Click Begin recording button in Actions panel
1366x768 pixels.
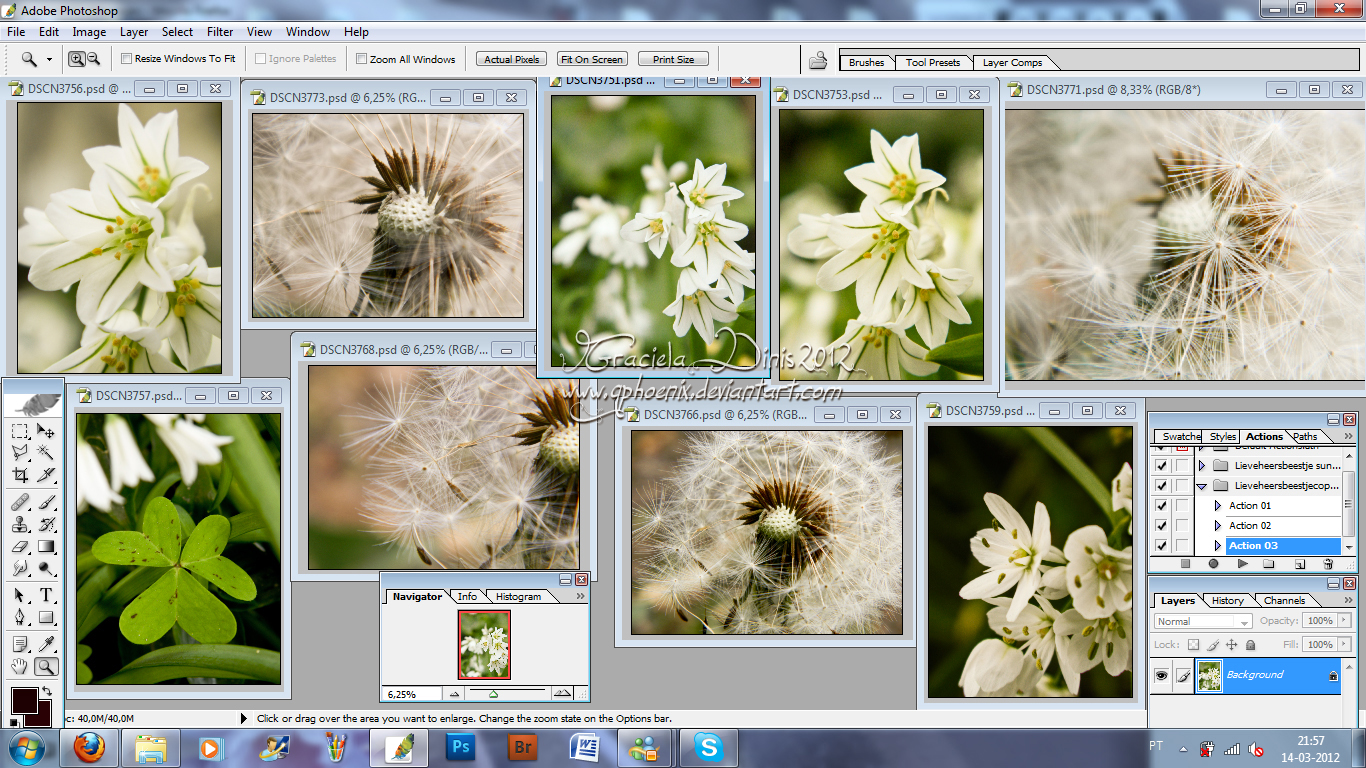pos(1213,564)
